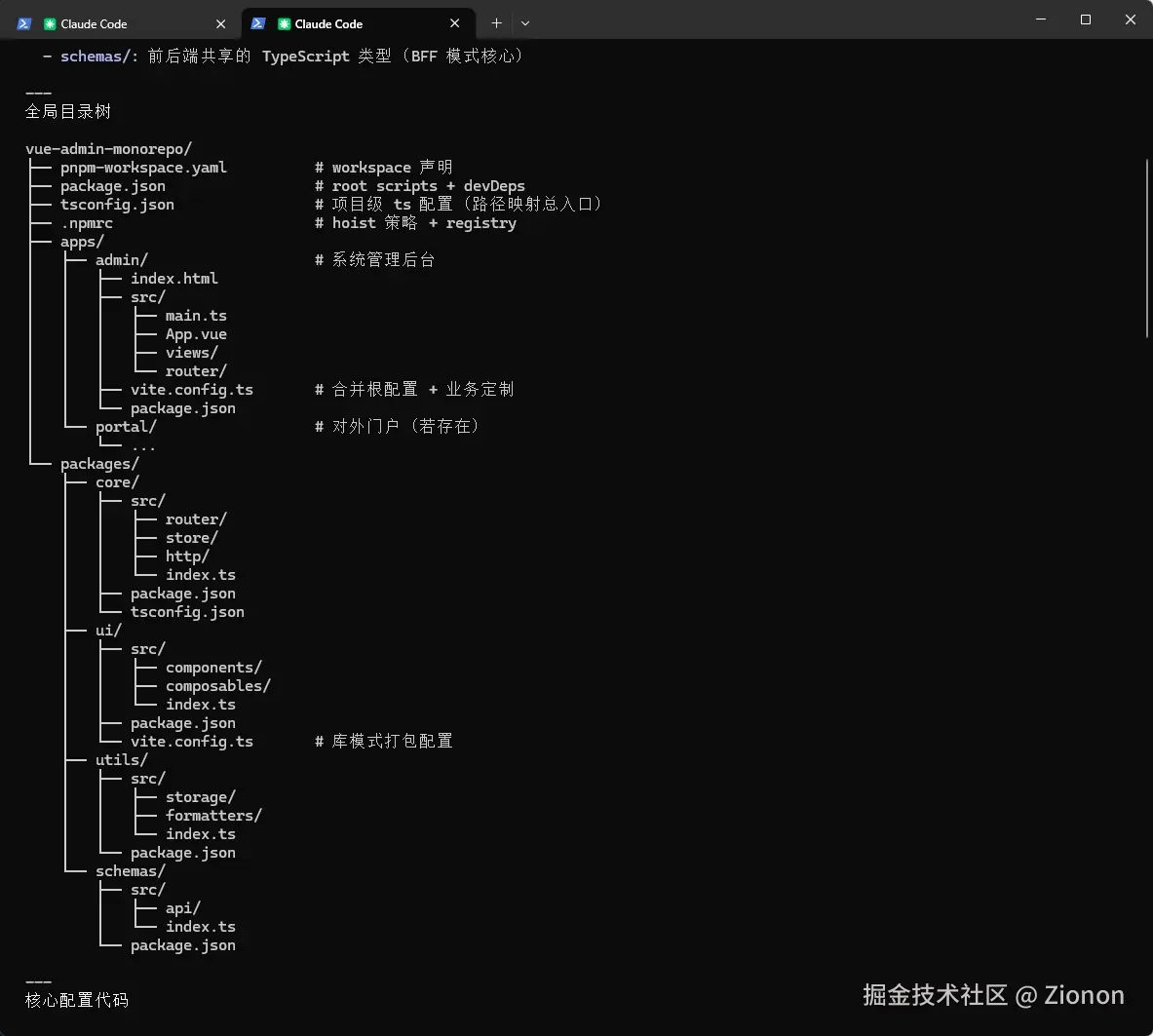Click the '.npmrc' entry
The height and width of the screenshot is (1036, 1153).
(87, 223)
